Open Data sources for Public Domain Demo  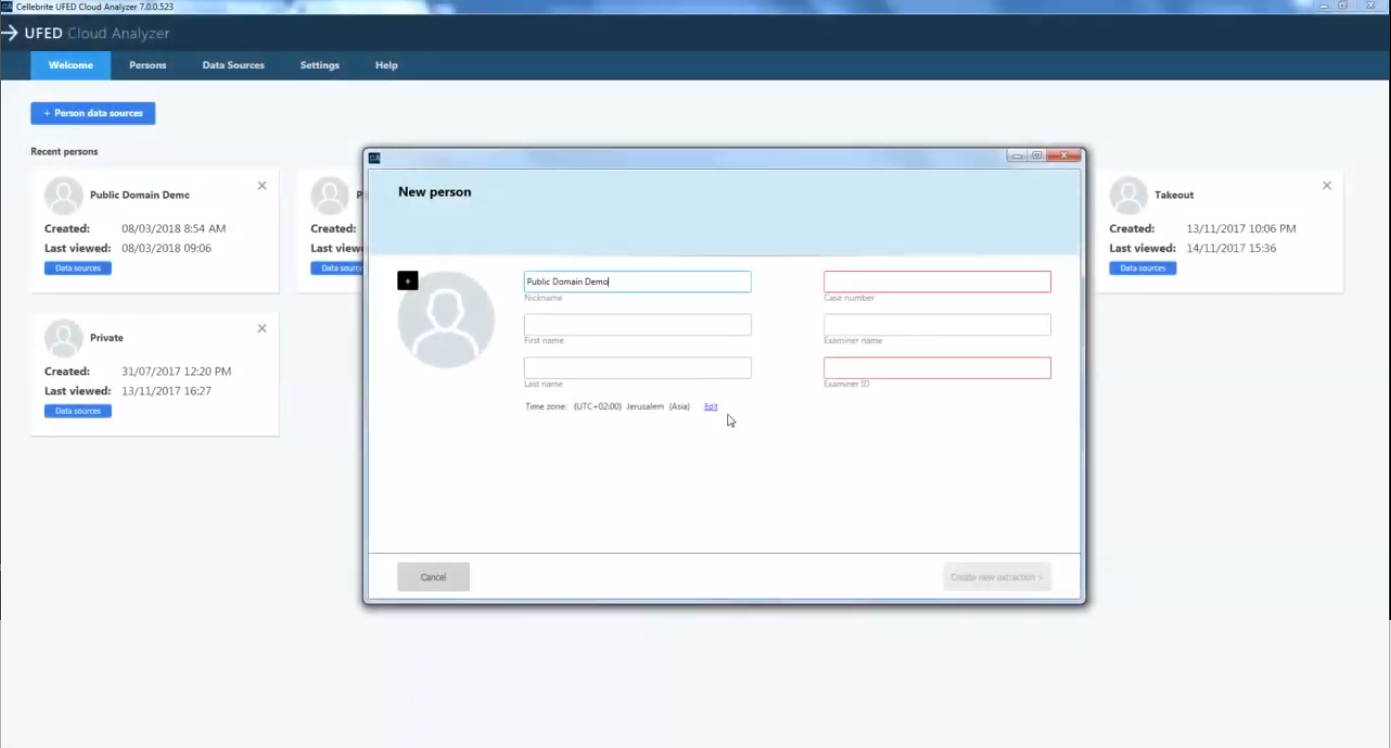click(78, 268)
